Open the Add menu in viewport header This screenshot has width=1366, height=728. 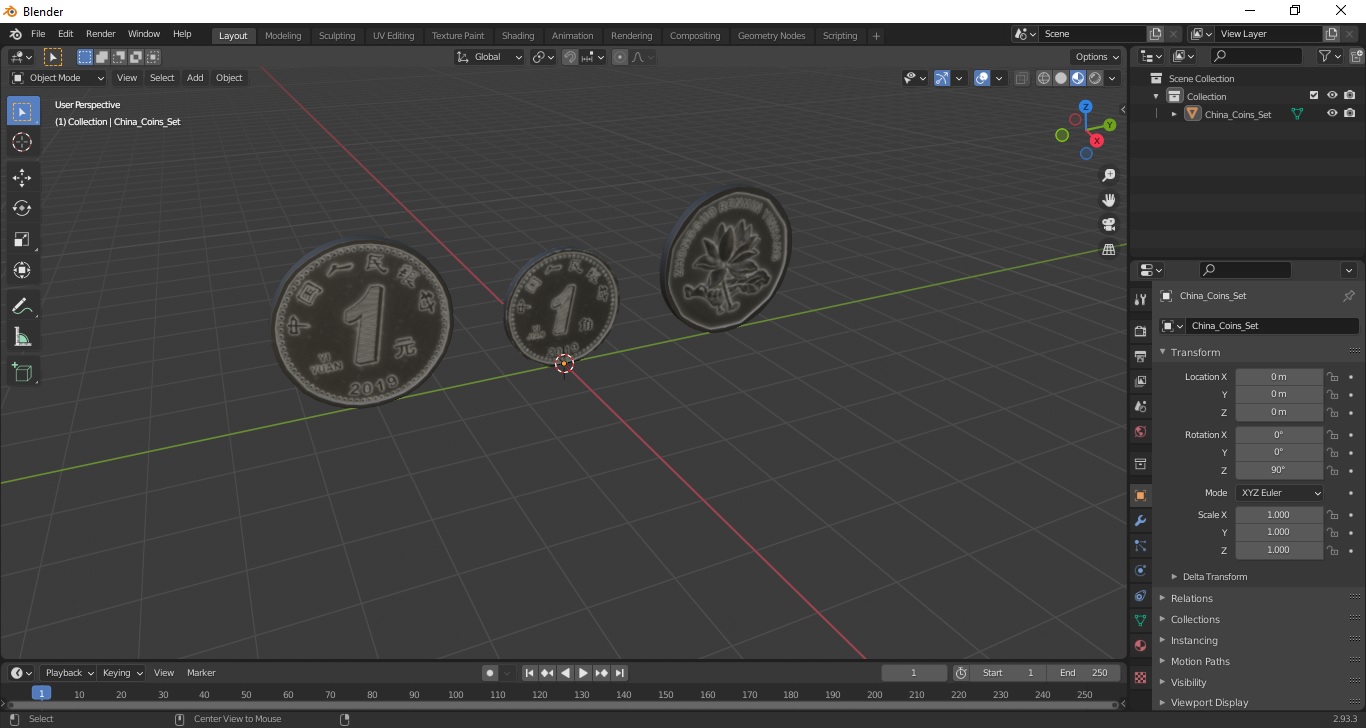tap(195, 78)
